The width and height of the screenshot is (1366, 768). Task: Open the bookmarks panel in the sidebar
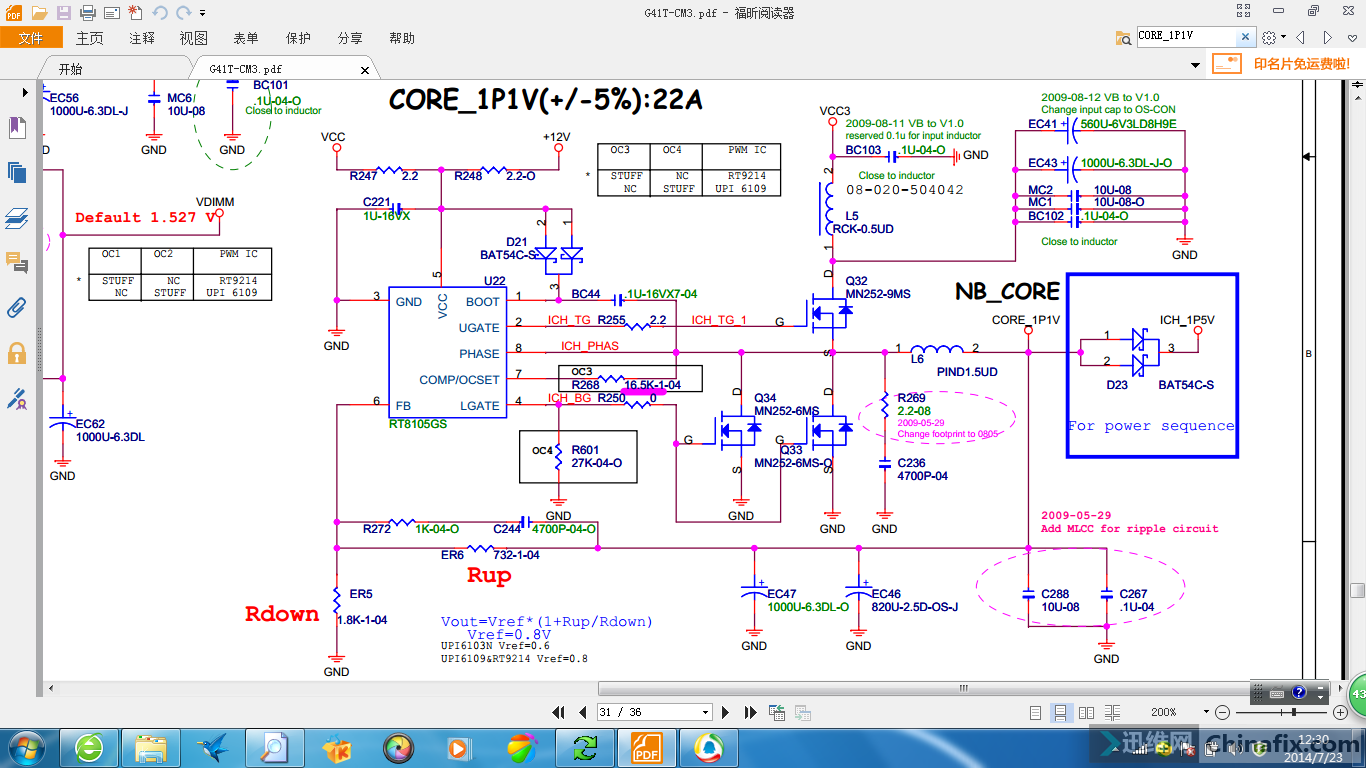tap(16, 127)
